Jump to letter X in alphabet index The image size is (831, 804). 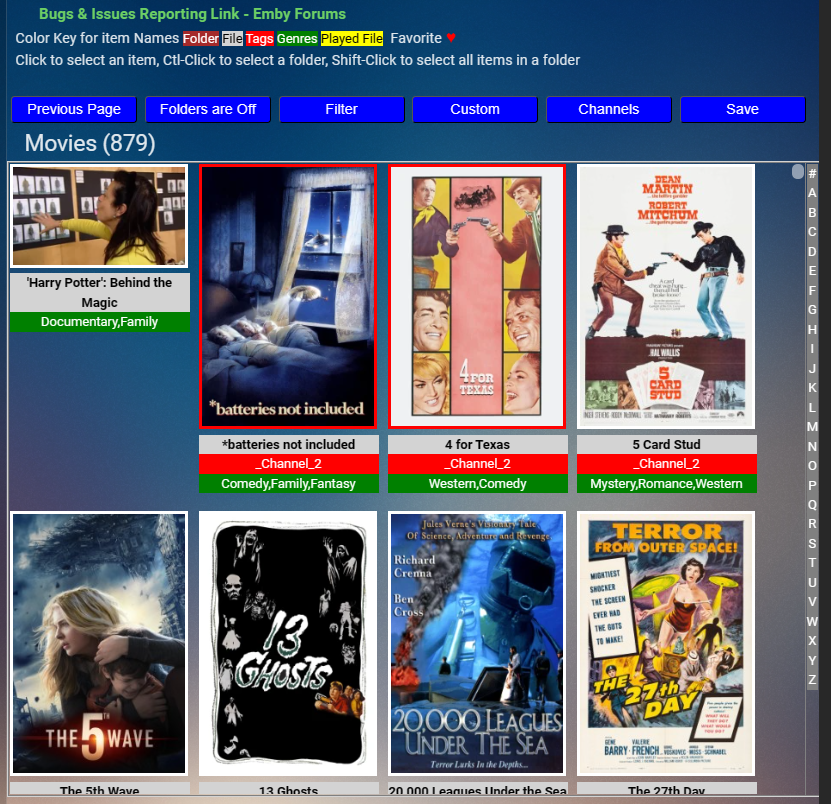point(812,641)
